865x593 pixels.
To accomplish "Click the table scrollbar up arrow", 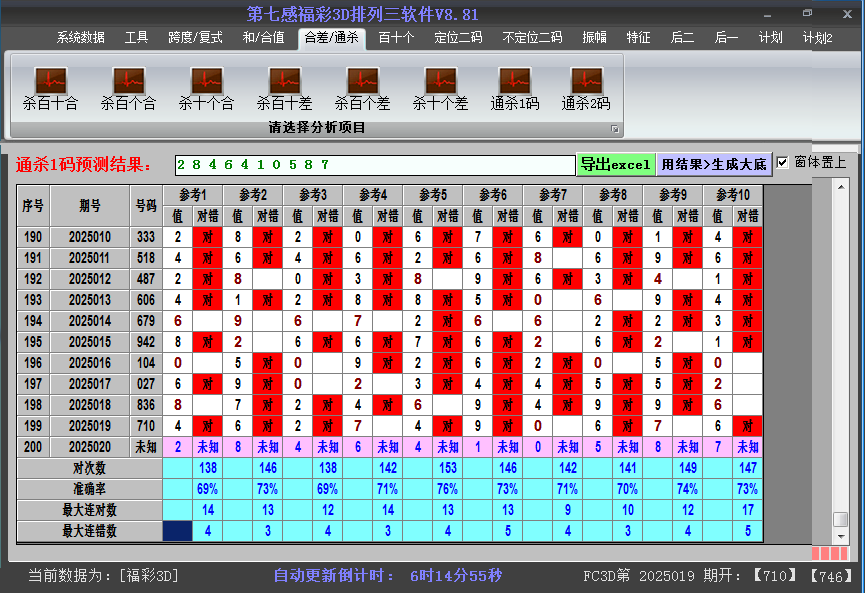I will (x=841, y=188).
